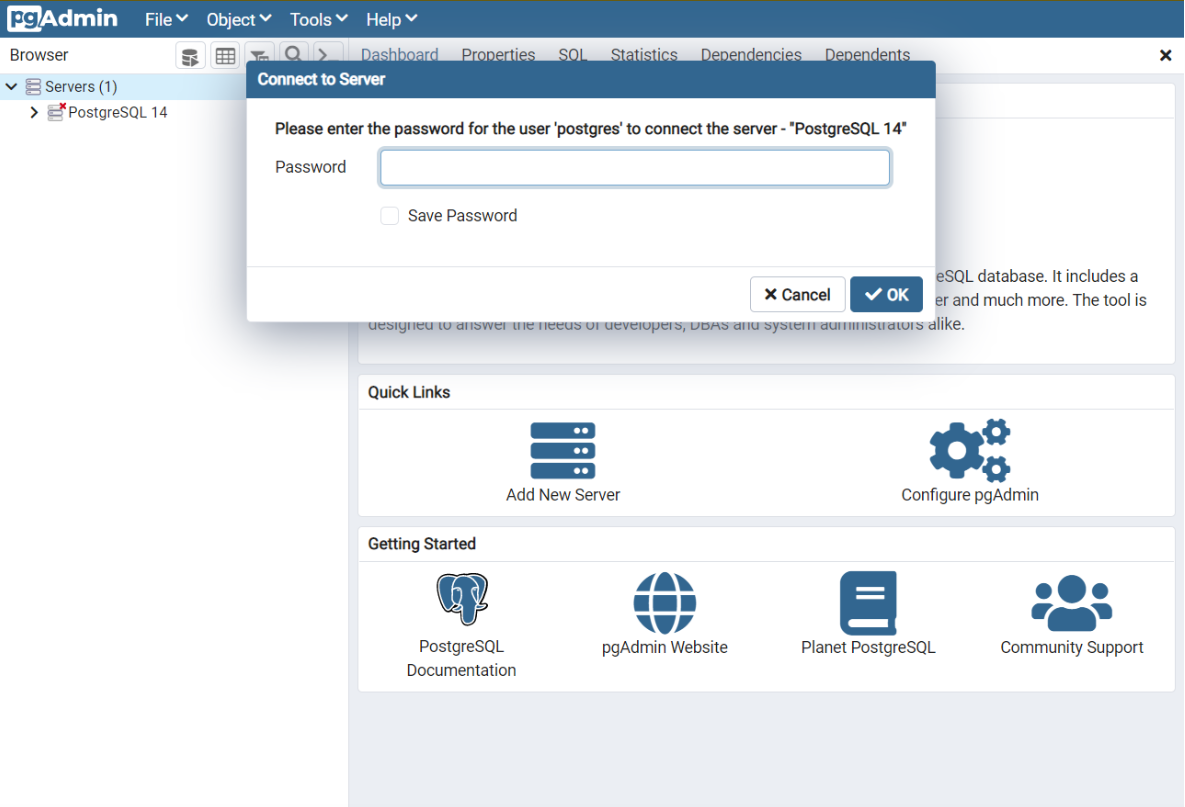Open the pgAdmin Website link

click(x=664, y=648)
